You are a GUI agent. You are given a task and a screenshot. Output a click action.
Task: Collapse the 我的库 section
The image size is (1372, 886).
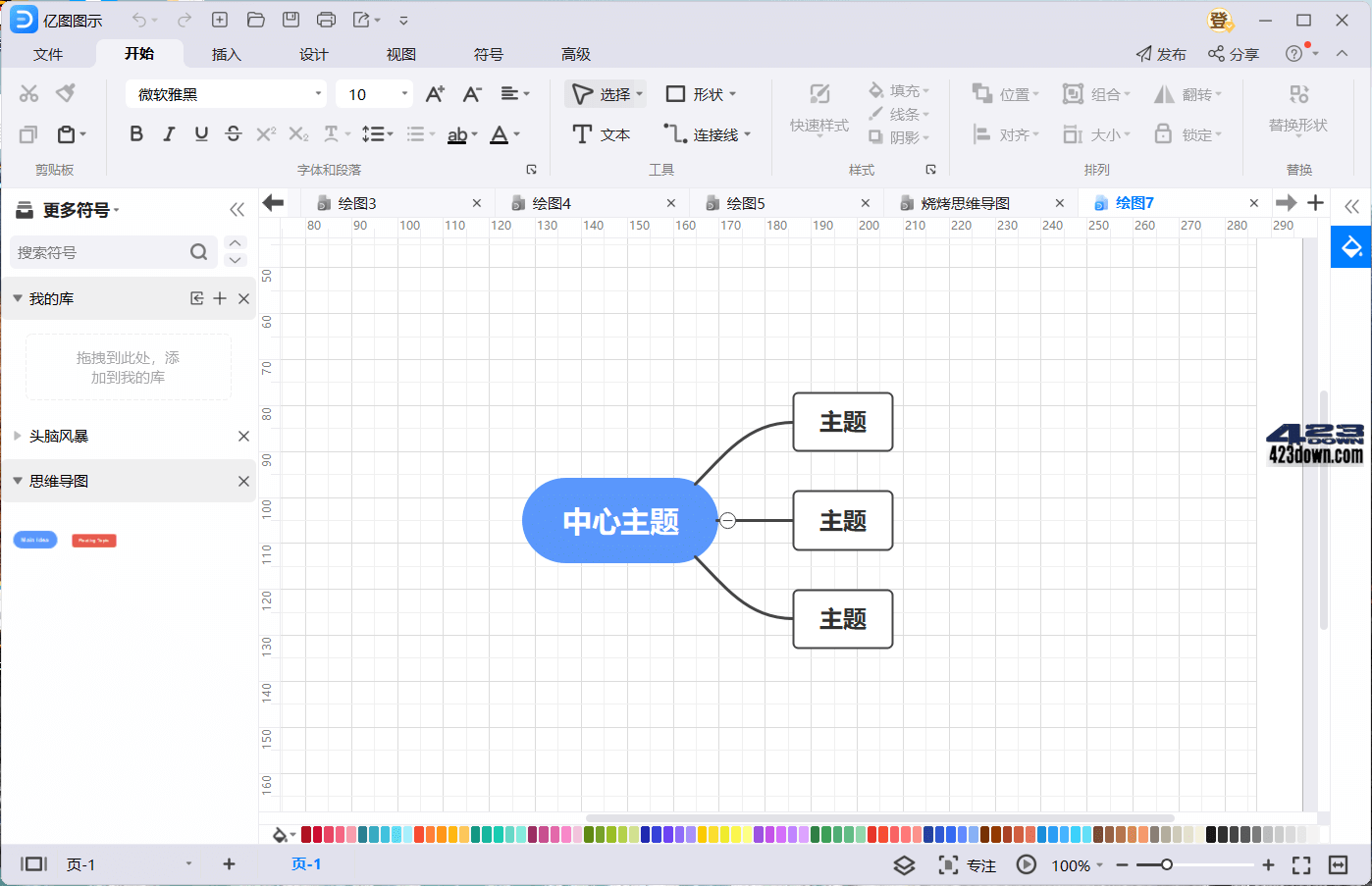tap(18, 298)
